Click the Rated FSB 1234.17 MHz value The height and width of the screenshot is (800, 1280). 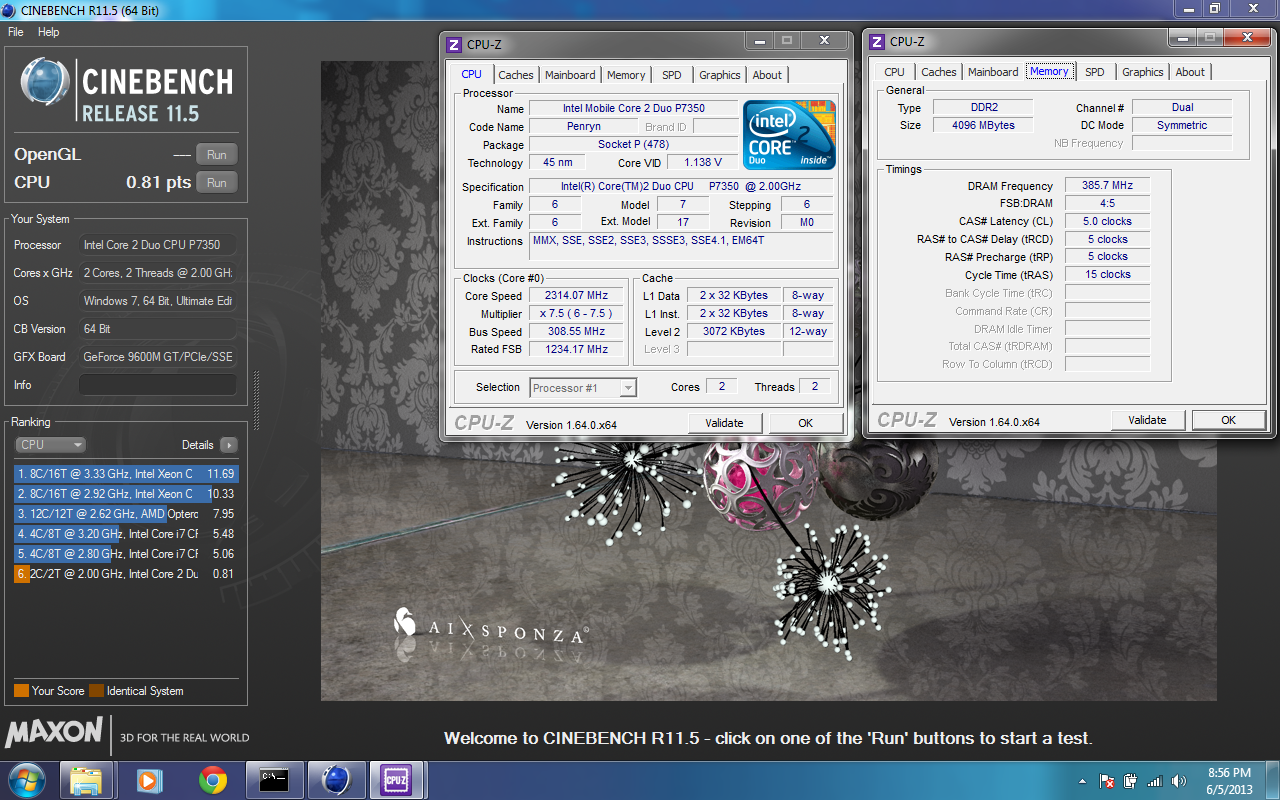tap(576, 350)
